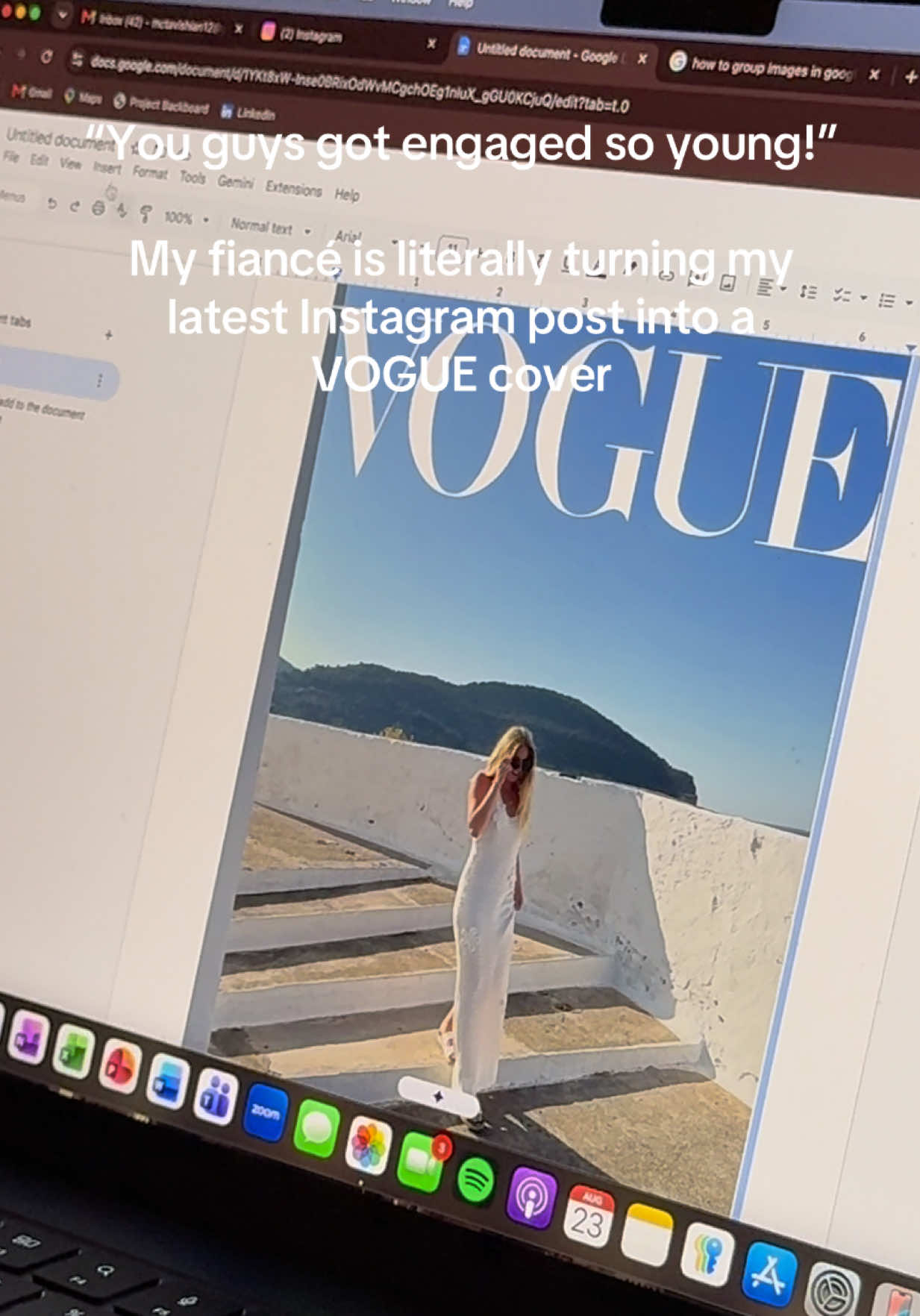Open Spotify from the Dock

tap(475, 1181)
